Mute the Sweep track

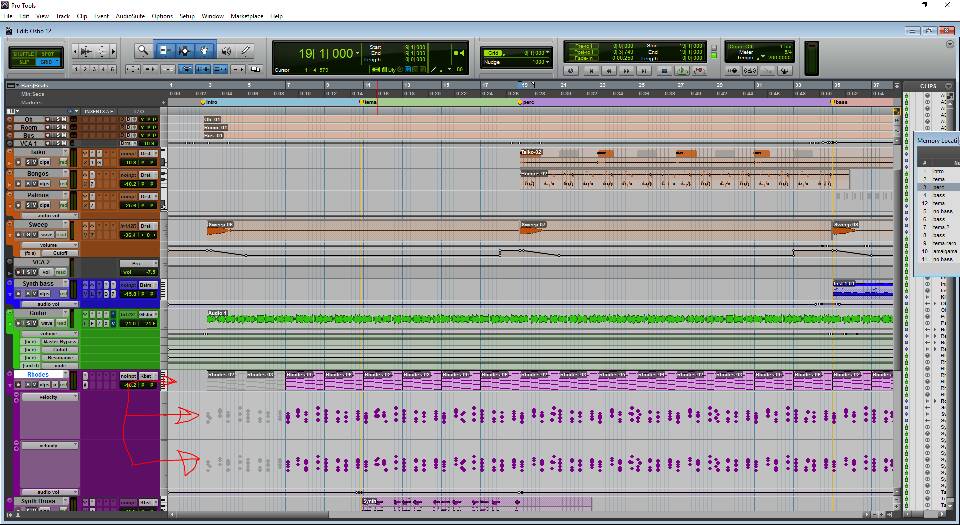click(x=34, y=235)
